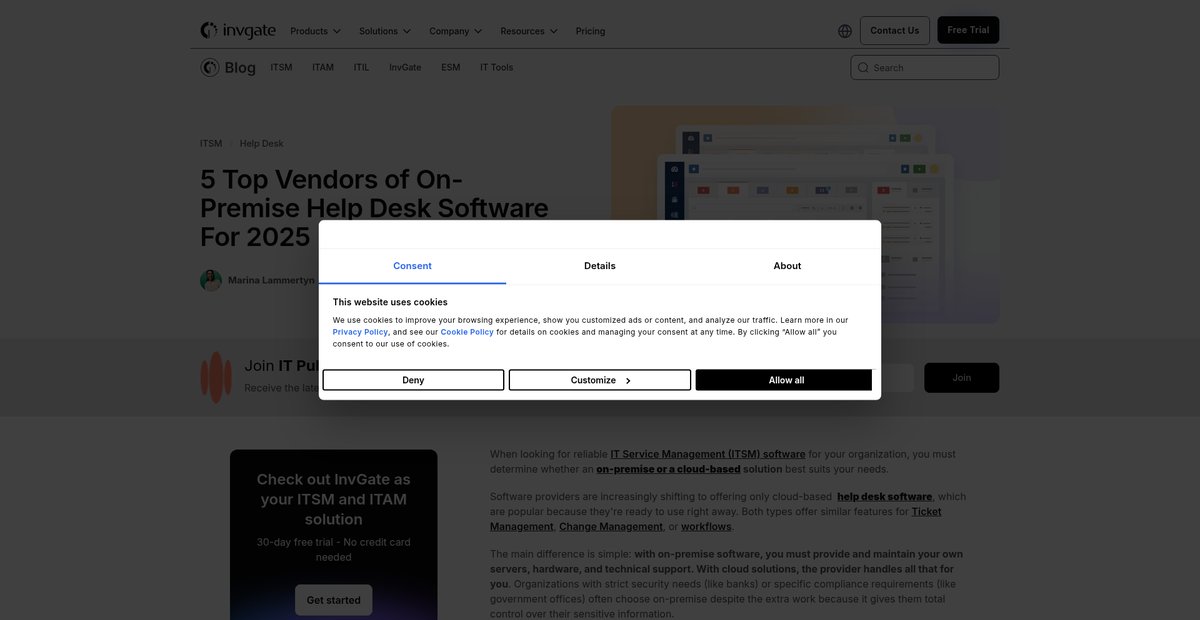This screenshot has width=1200, height=620.
Task: Select the ITAM blog category
Action: (x=323, y=67)
